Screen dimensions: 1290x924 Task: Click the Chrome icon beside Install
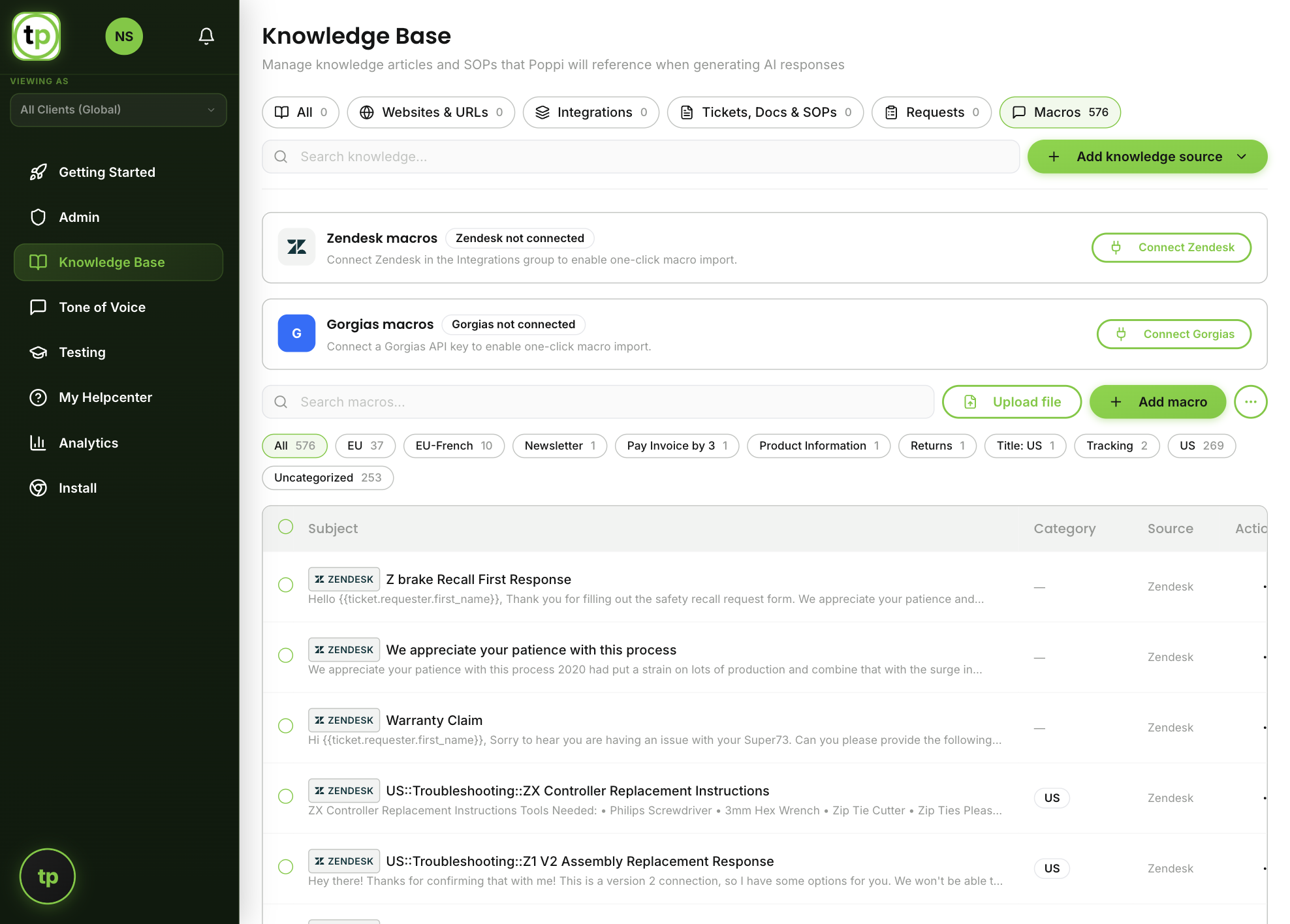39,488
